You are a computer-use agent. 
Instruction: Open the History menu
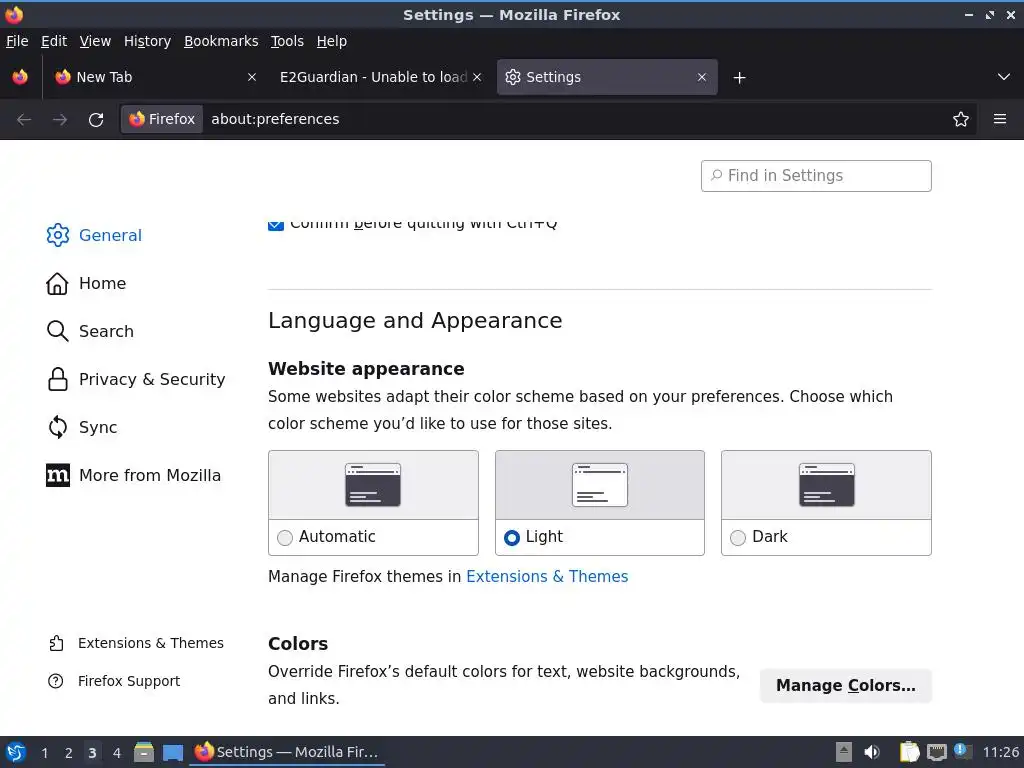click(x=148, y=41)
